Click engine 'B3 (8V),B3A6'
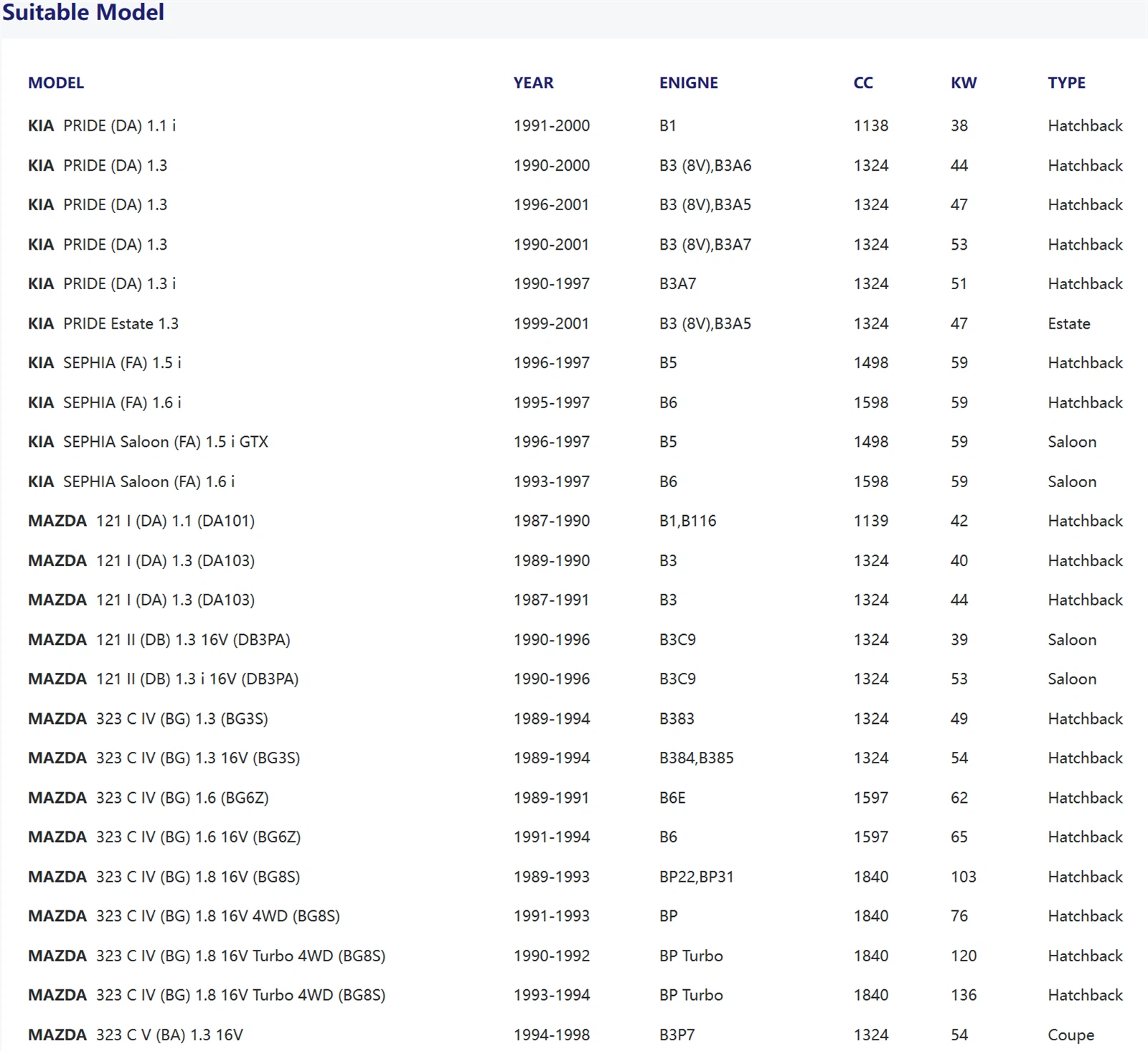The width and height of the screenshot is (1148, 1051). (705, 166)
